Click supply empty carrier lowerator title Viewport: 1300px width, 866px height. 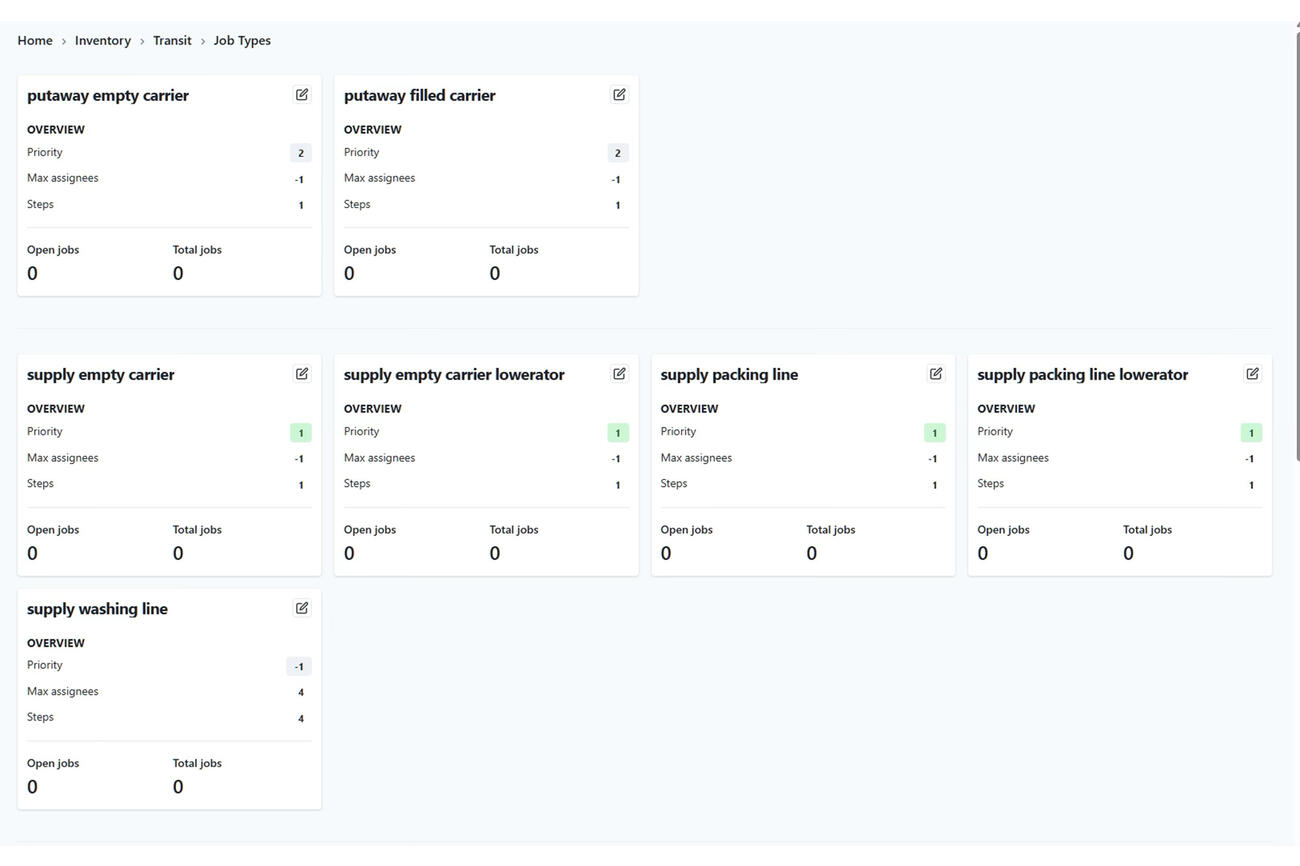454,375
